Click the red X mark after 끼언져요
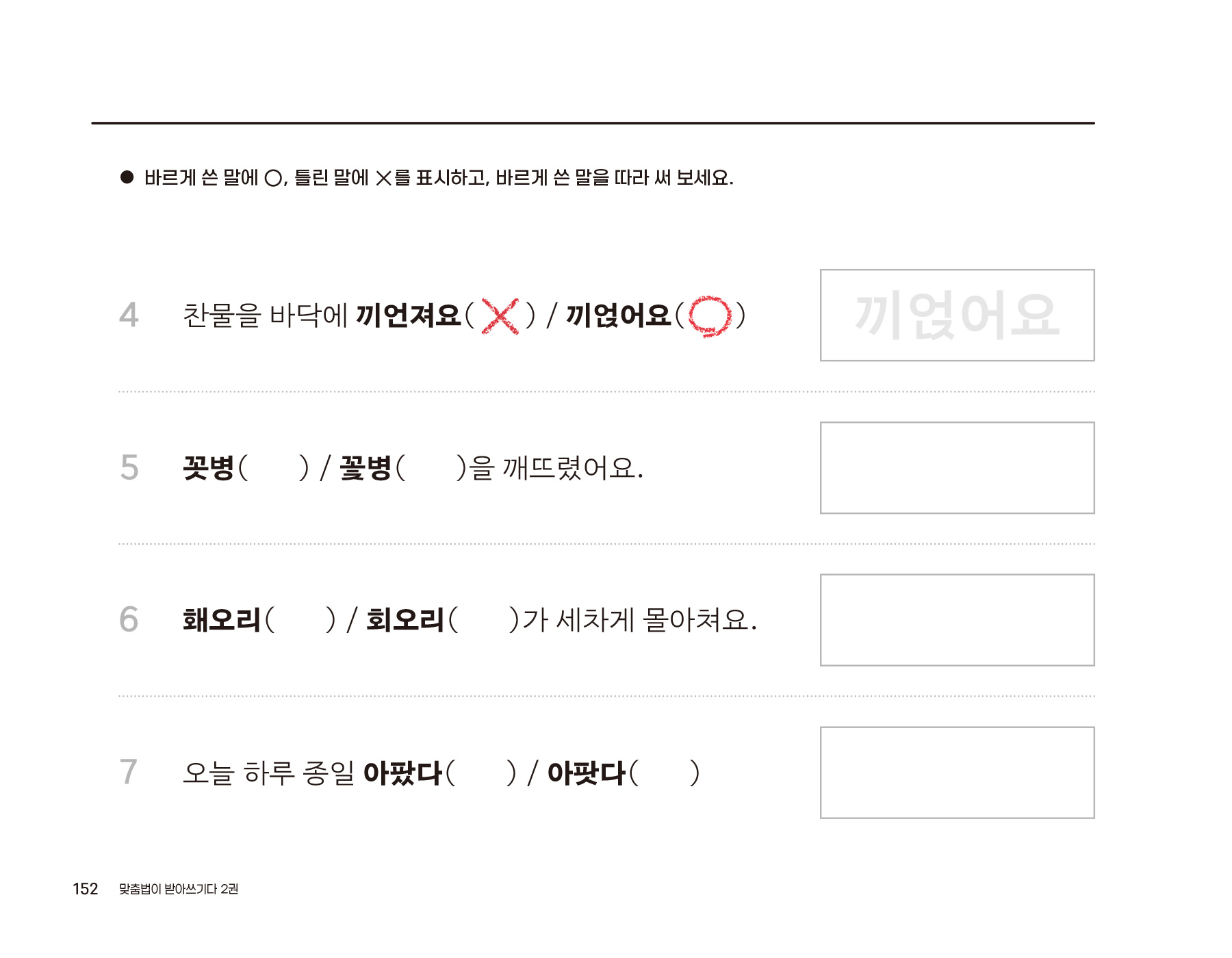The image size is (1232, 958). tap(500, 316)
